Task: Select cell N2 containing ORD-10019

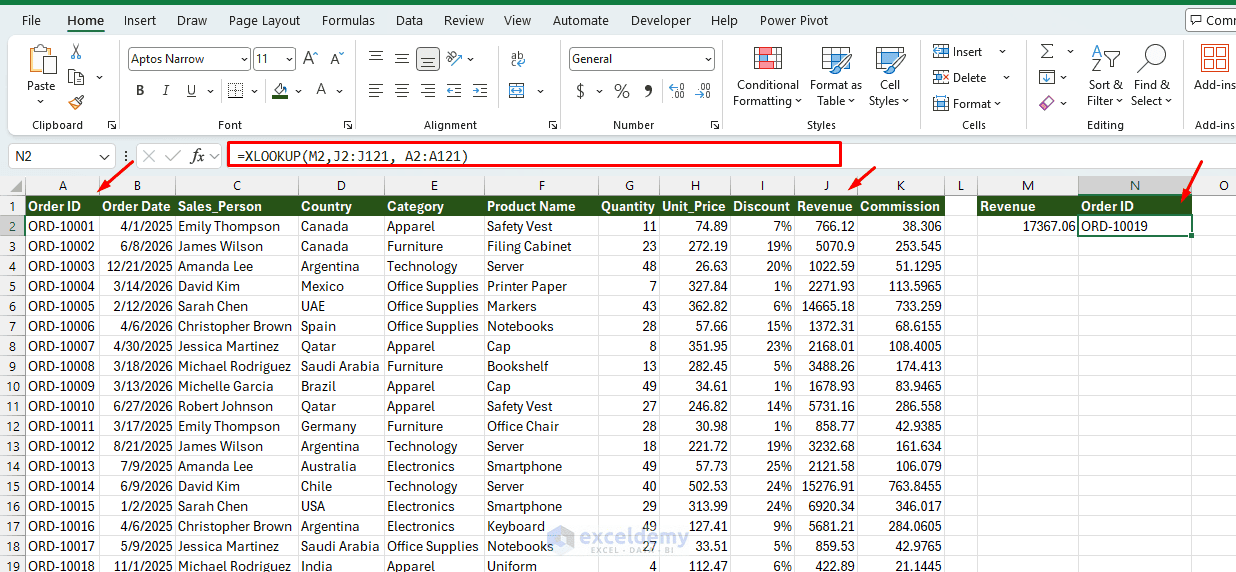Action: tap(1135, 226)
